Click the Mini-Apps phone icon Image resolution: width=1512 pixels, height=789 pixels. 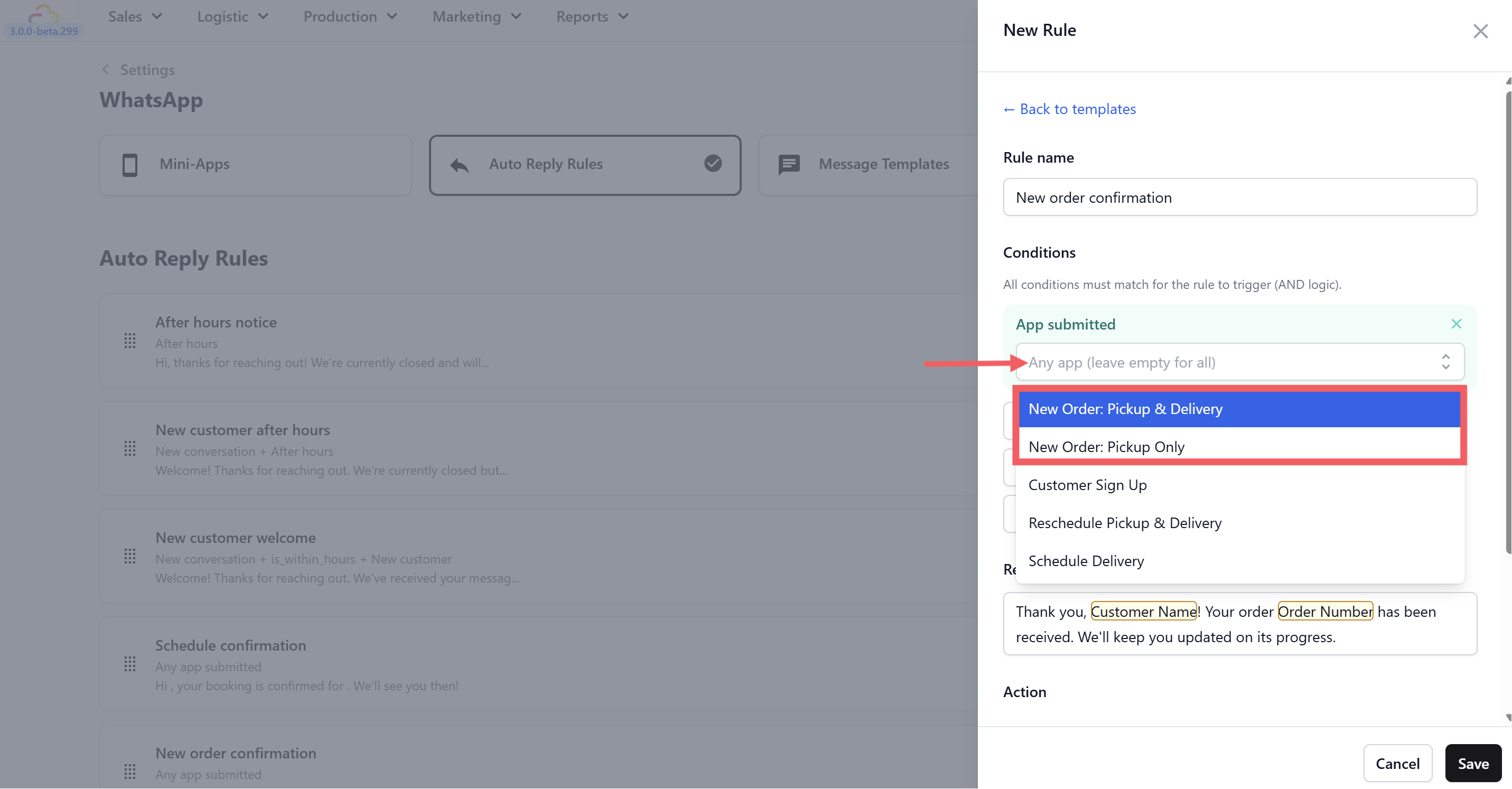point(130,165)
